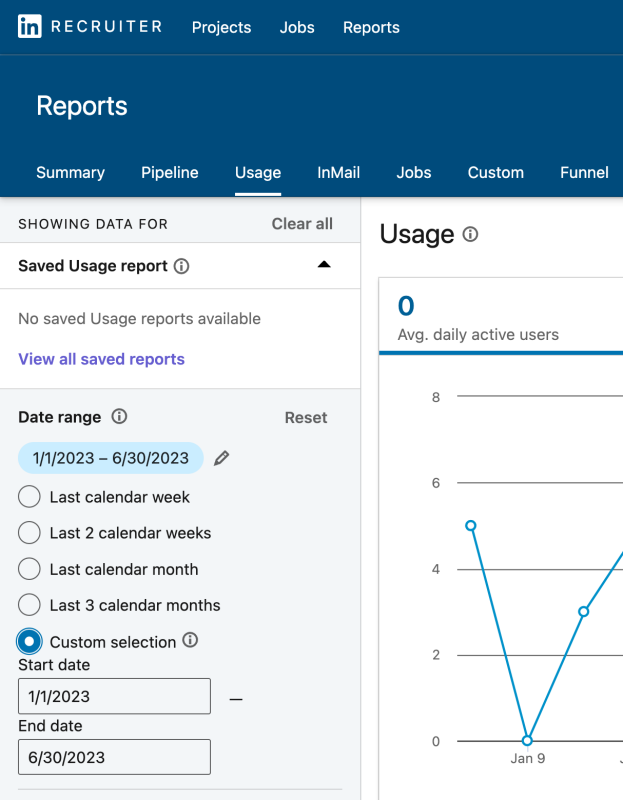Viewport: 623px width, 800px height.
Task: Open Reports in top navigation
Action: (x=371, y=27)
